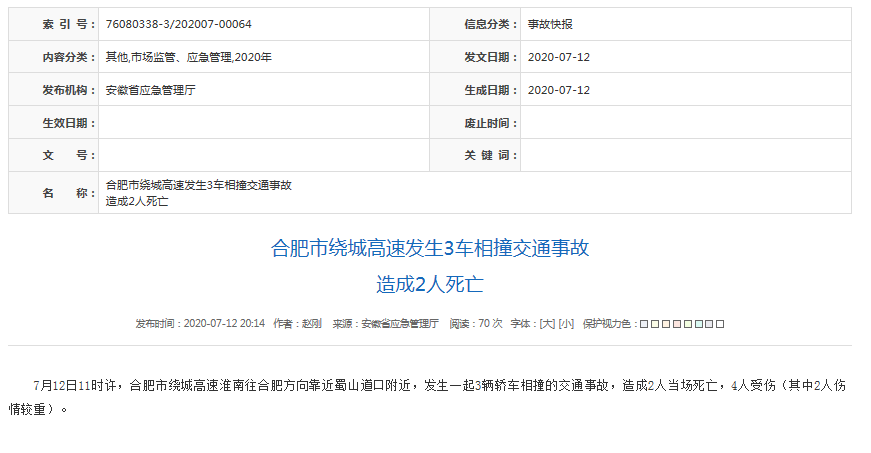Click the 关键词 label
871x453 pixels.
coord(490,155)
